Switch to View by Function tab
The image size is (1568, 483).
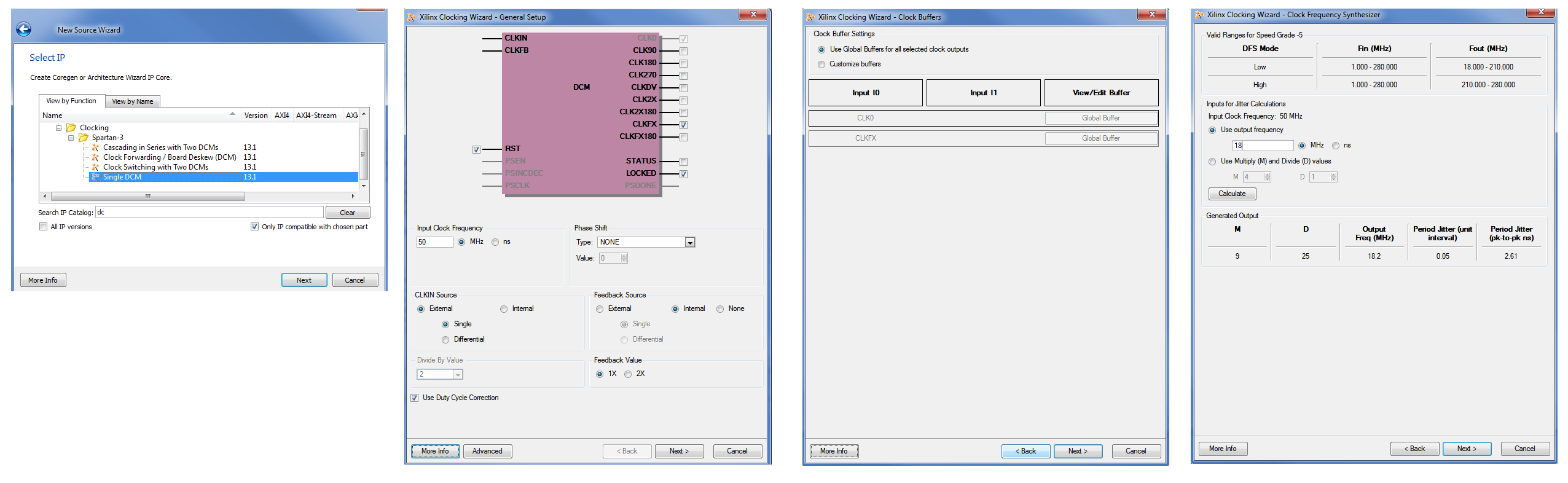(x=71, y=101)
